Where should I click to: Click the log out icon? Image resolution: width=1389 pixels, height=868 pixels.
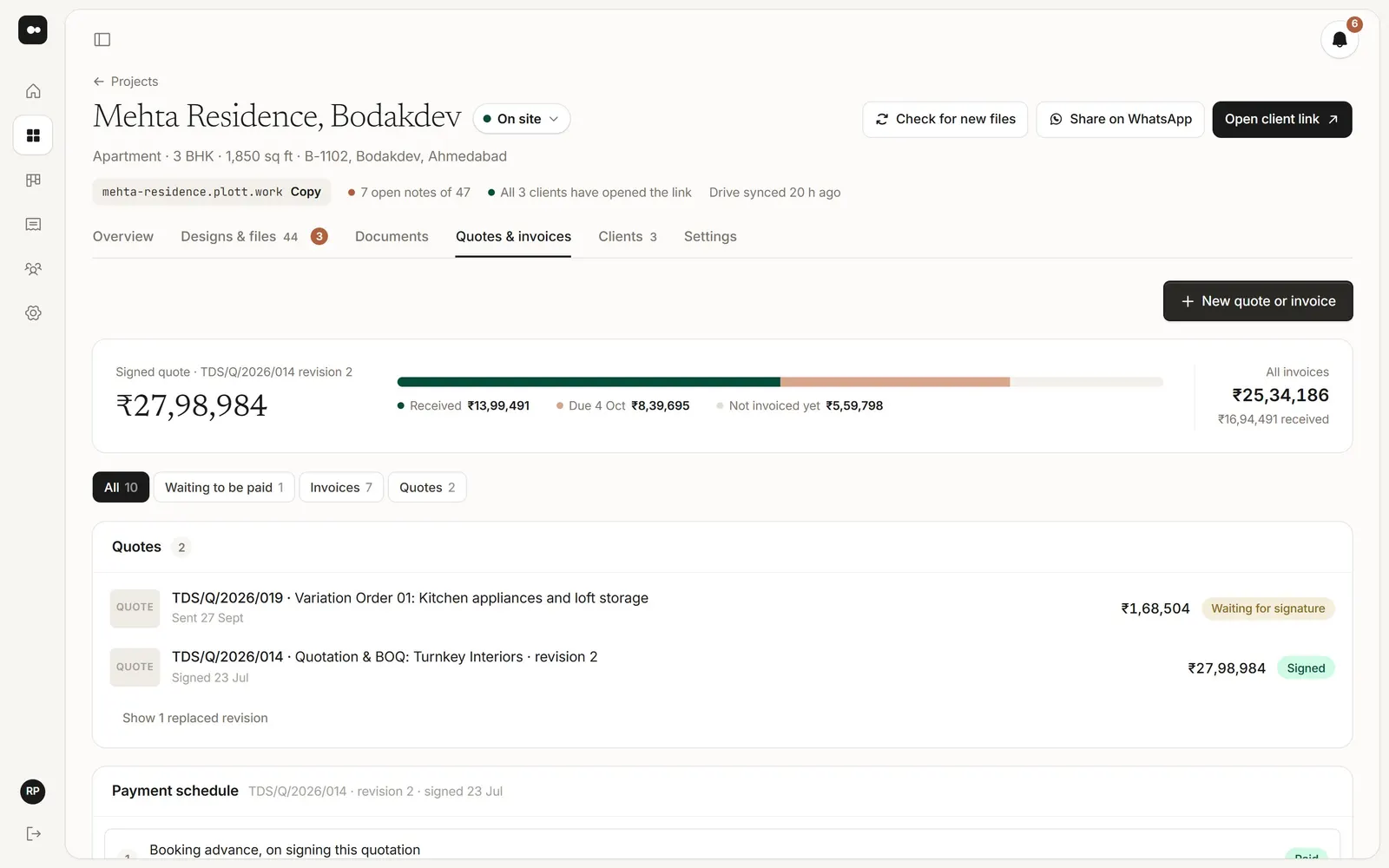[33, 834]
